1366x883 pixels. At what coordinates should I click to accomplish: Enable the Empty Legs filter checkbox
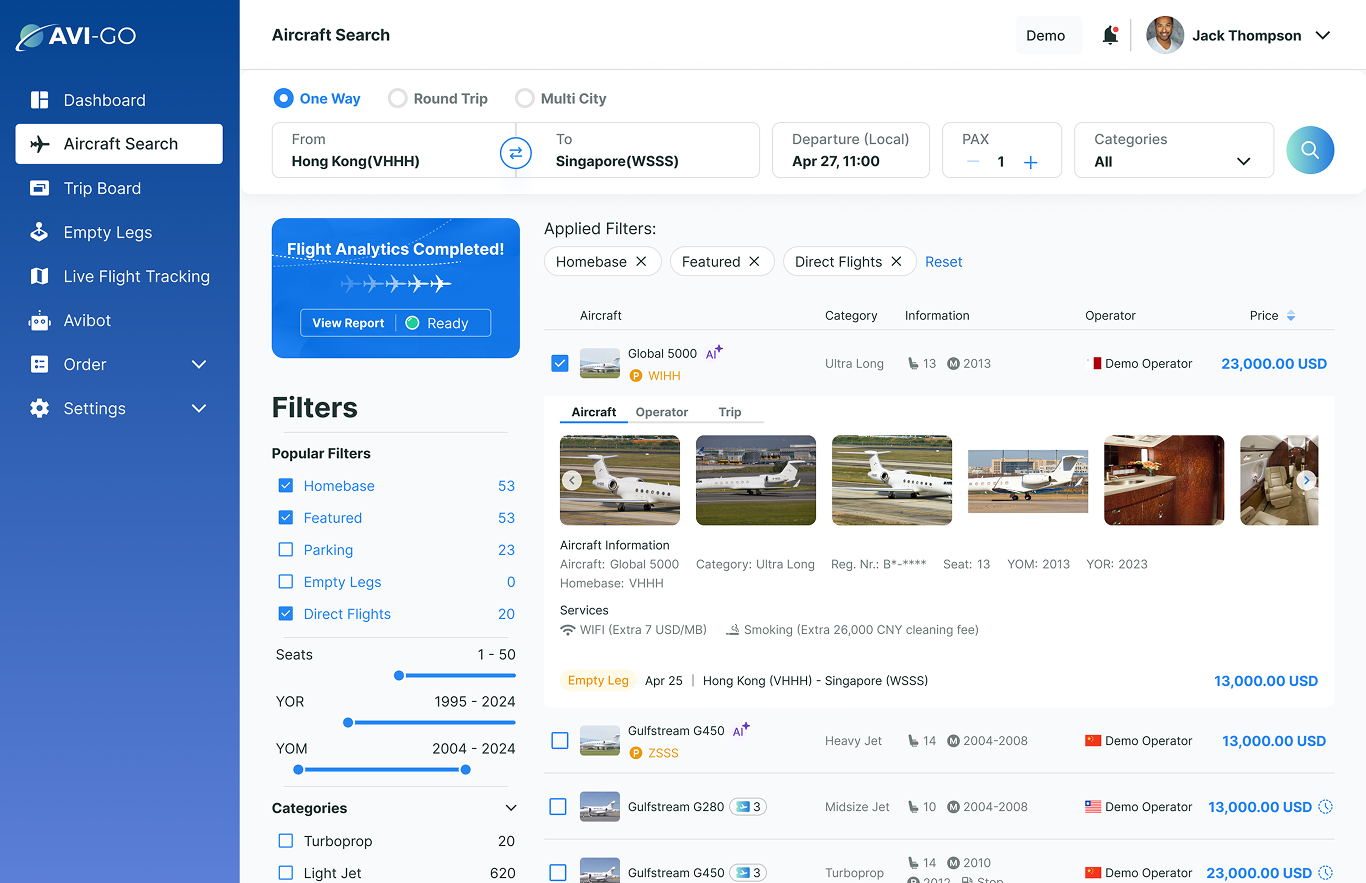(286, 582)
